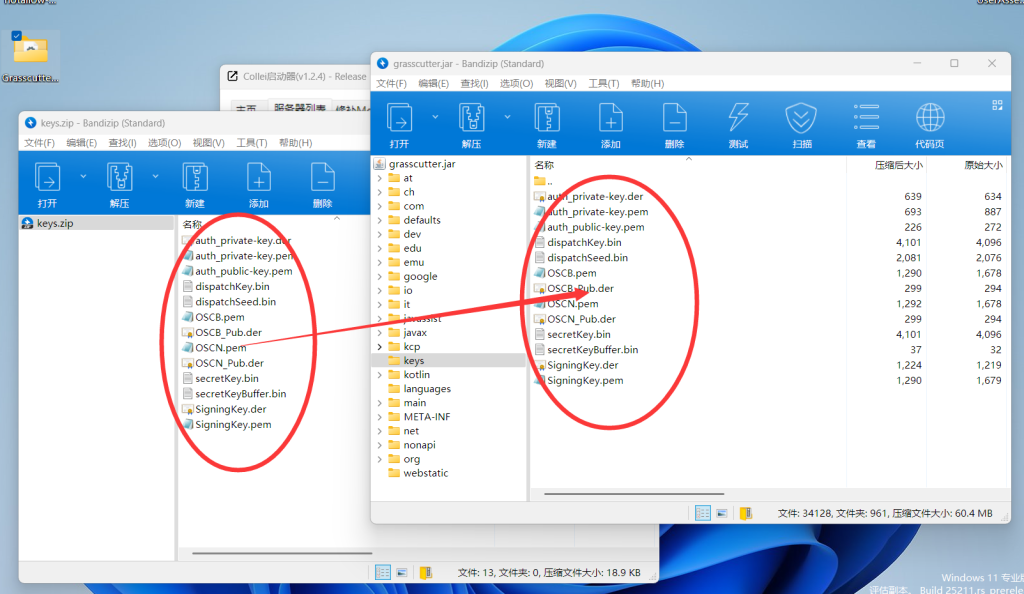Select the 'webstatic' folder in the tree
The image size is (1024, 594).
click(425, 473)
